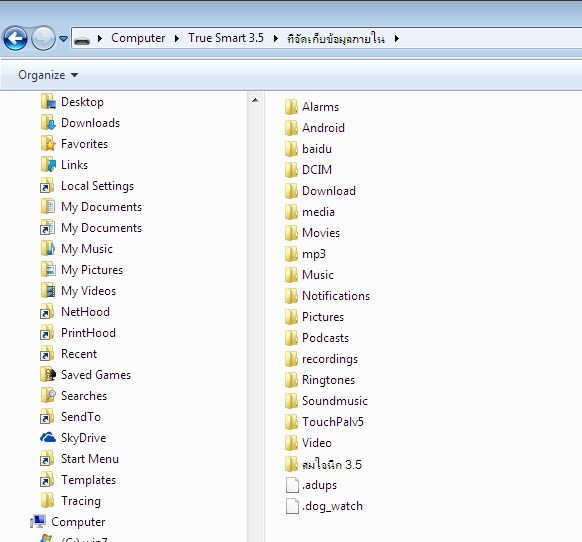
Task: Select True Smart 3.5 in breadcrumb
Action: point(226,38)
